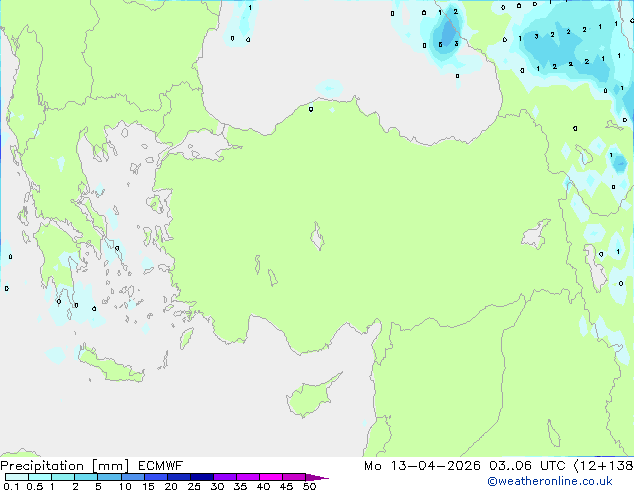Click the '30' legend scale value
This screenshot has height=490, width=634.
tap(218, 486)
